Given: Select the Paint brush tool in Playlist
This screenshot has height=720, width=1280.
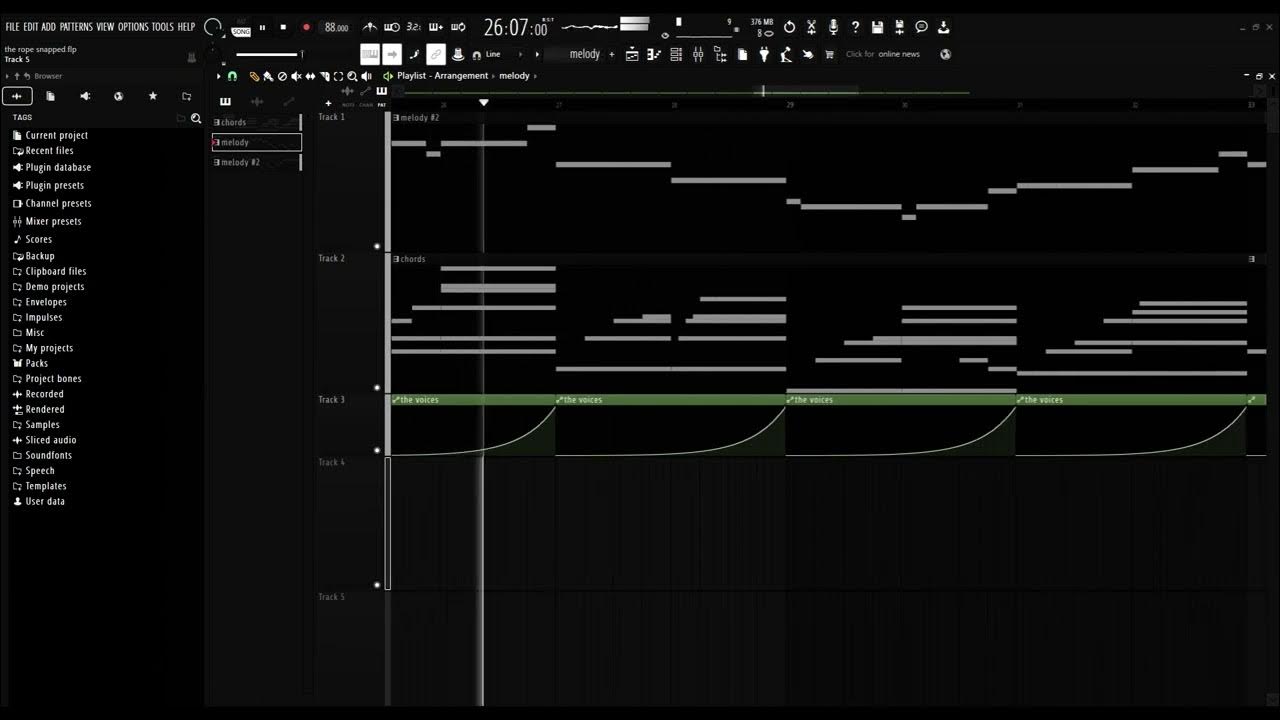Looking at the screenshot, I should tap(268, 76).
